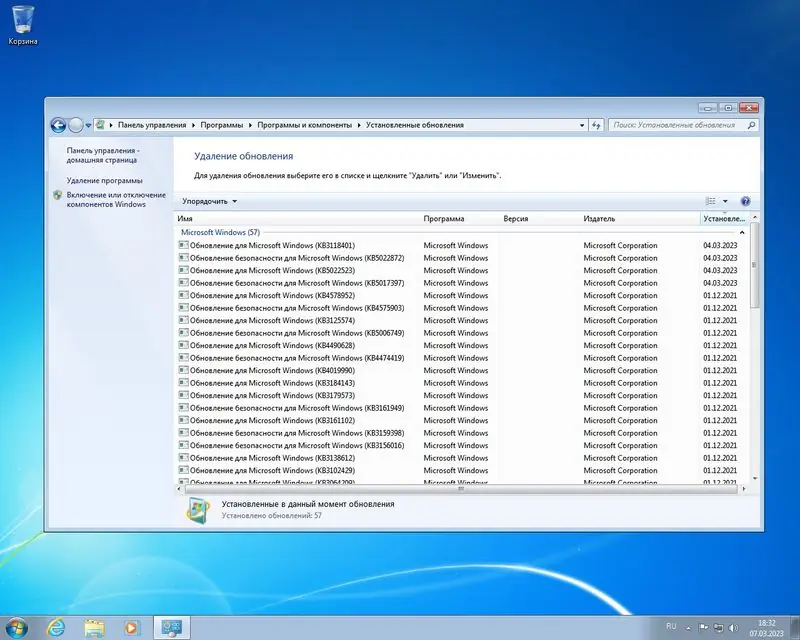The width and height of the screenshot is (800, 640).
Task: Open Windows Explorer from taskbar
Action: [x=94, y=628]
